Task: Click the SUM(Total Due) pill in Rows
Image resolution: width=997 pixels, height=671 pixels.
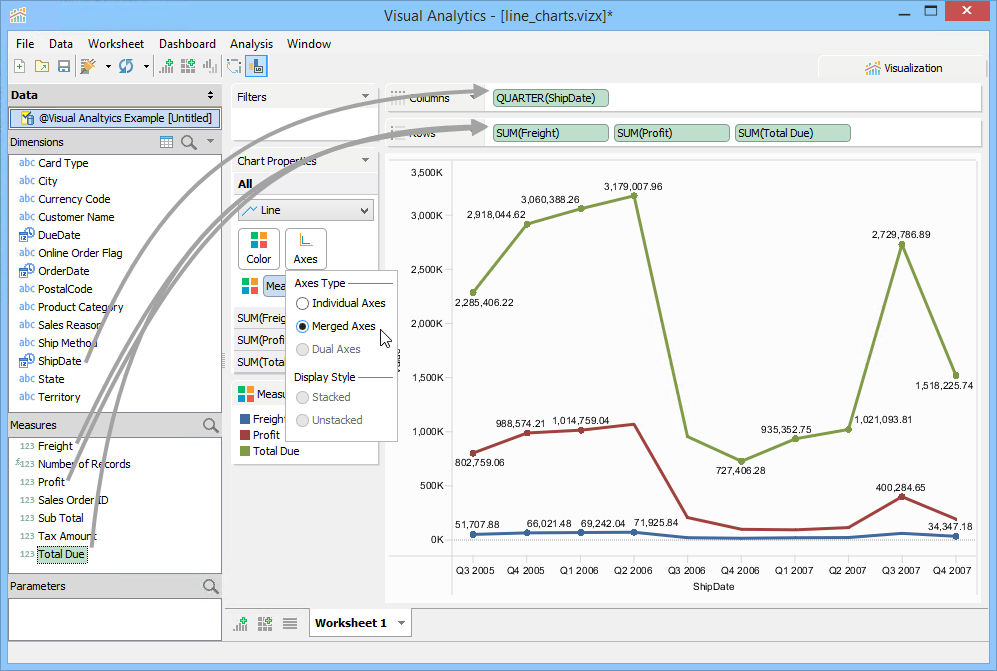Action: [792, 133]
